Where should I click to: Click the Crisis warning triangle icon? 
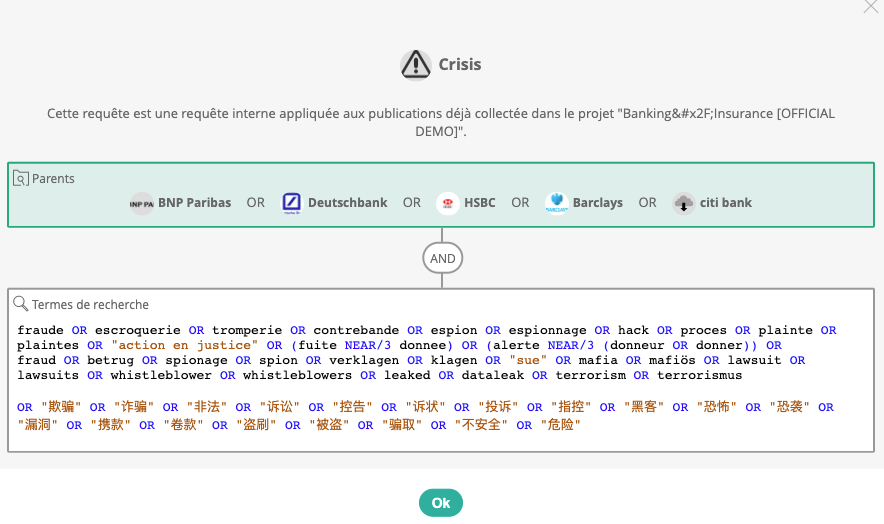(416, 65)
